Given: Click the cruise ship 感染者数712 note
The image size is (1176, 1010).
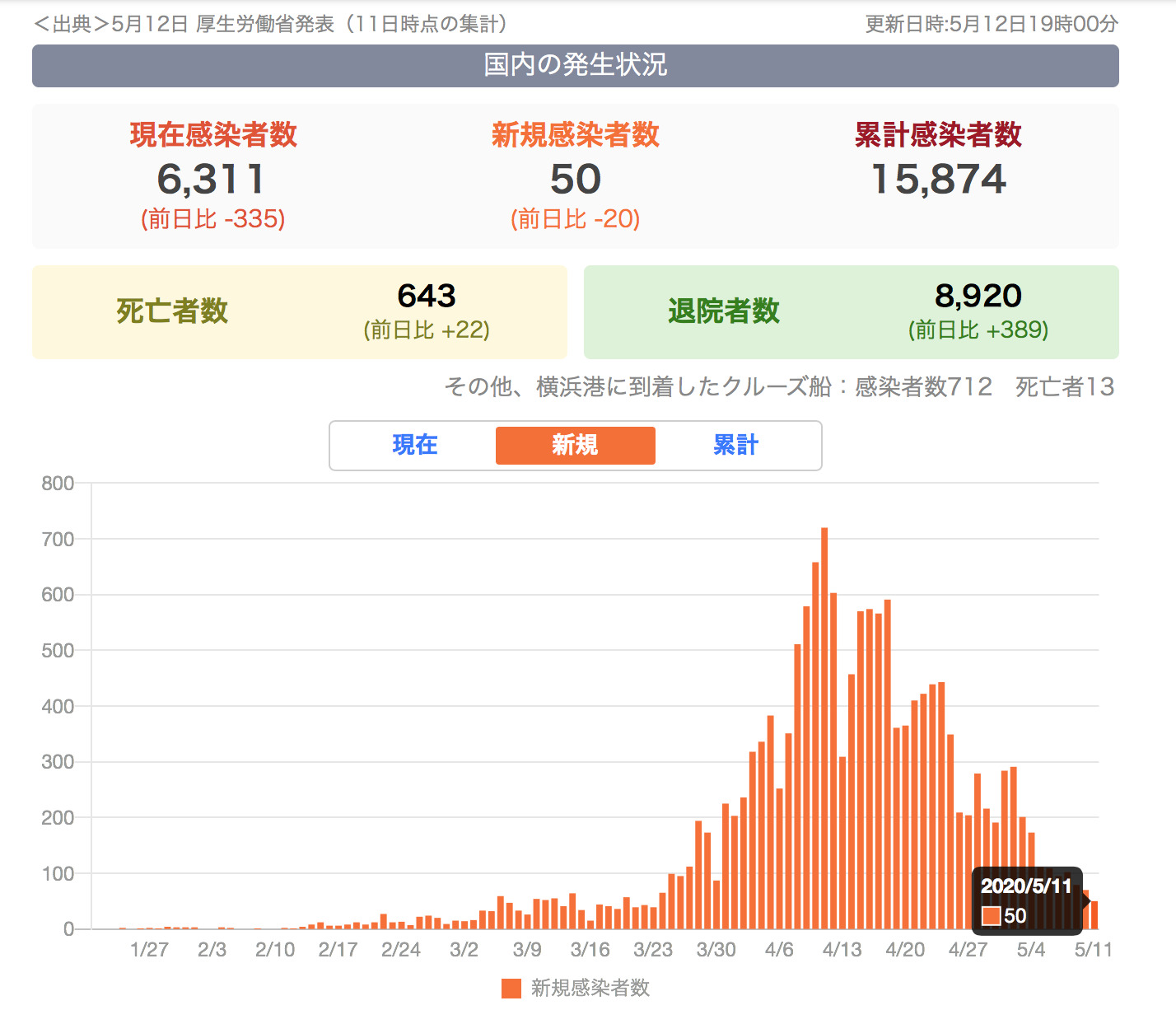Looking at the screenshot, I should (x=923, y=386).
